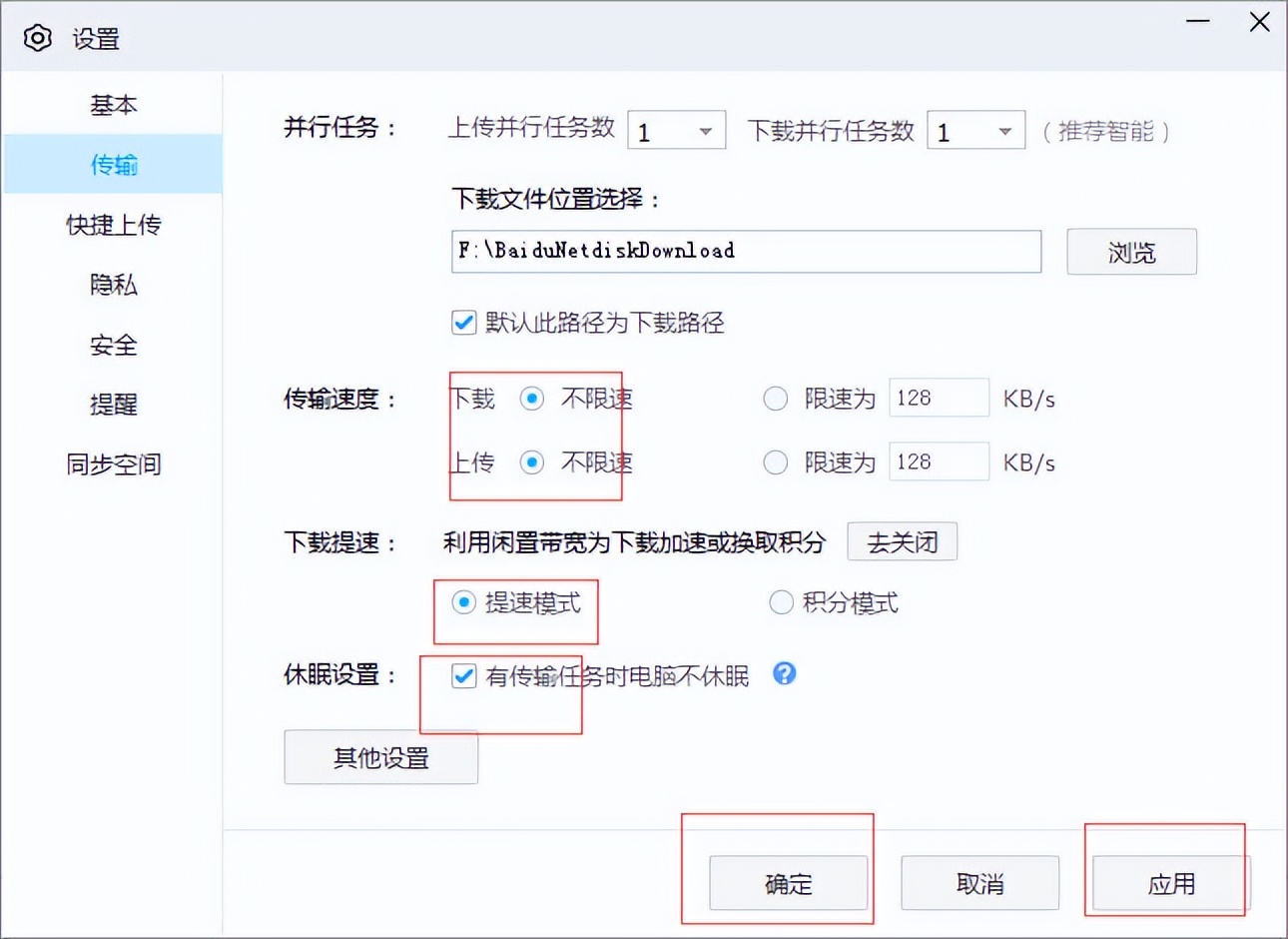Click the settings gear icon in title bar
Screen dimensions: 1288x939
tap(38, 37)
